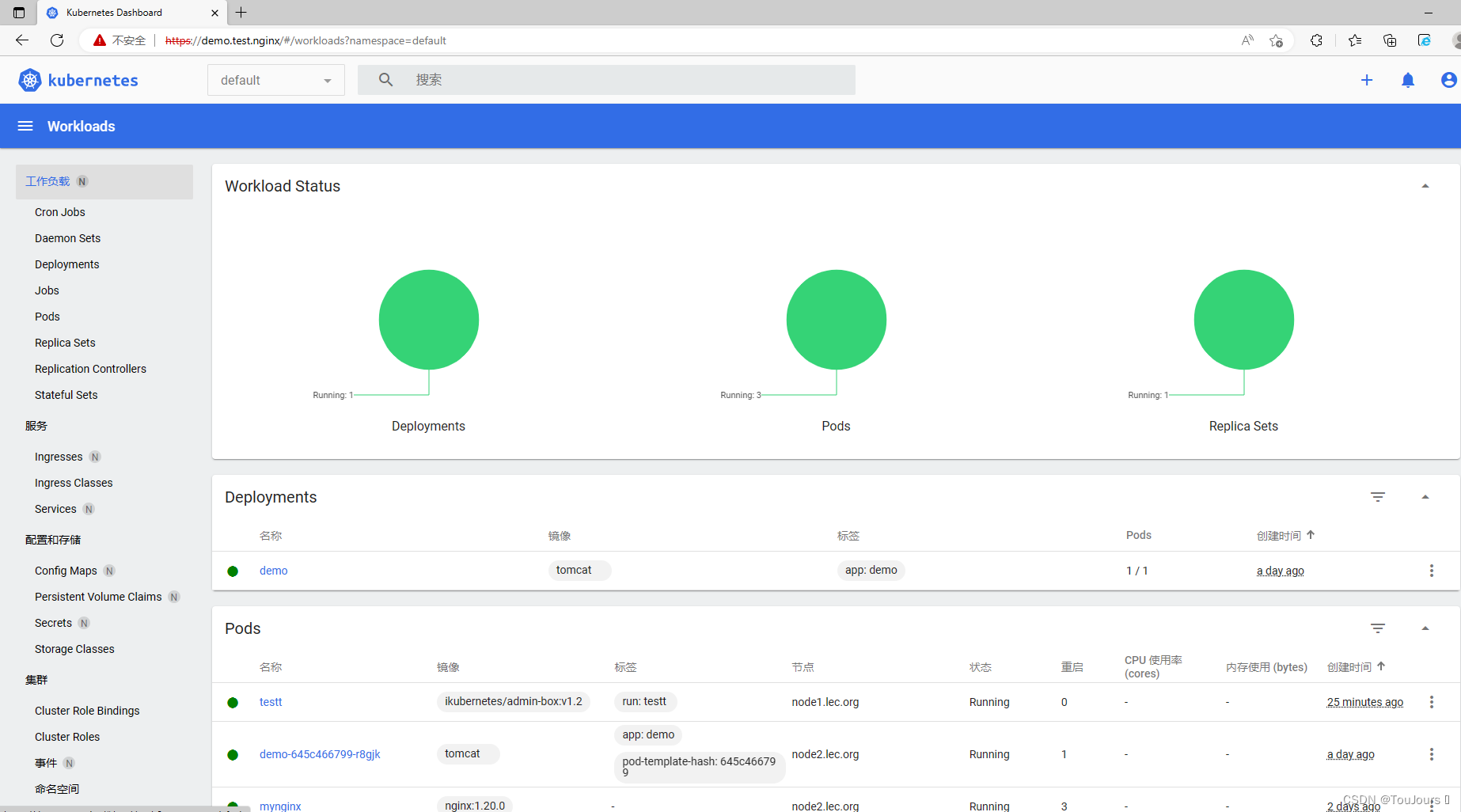Click the hamburger navigation menu icon
The image size is (1461, 812).
pyautogui.click(x=25, y=126)
